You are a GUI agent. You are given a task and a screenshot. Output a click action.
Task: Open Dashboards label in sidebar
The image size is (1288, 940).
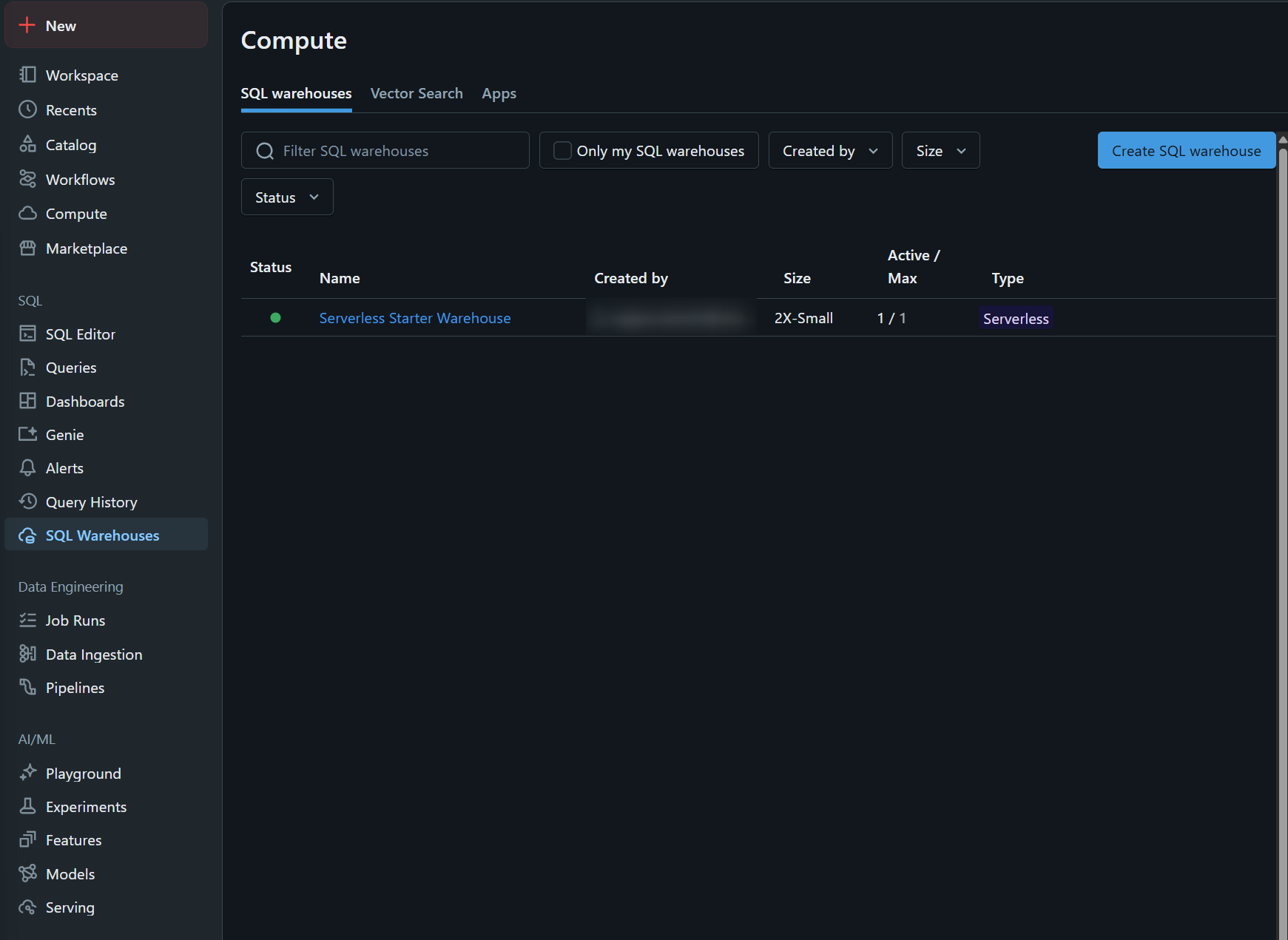pyautogui.click(x=85, y=402)
